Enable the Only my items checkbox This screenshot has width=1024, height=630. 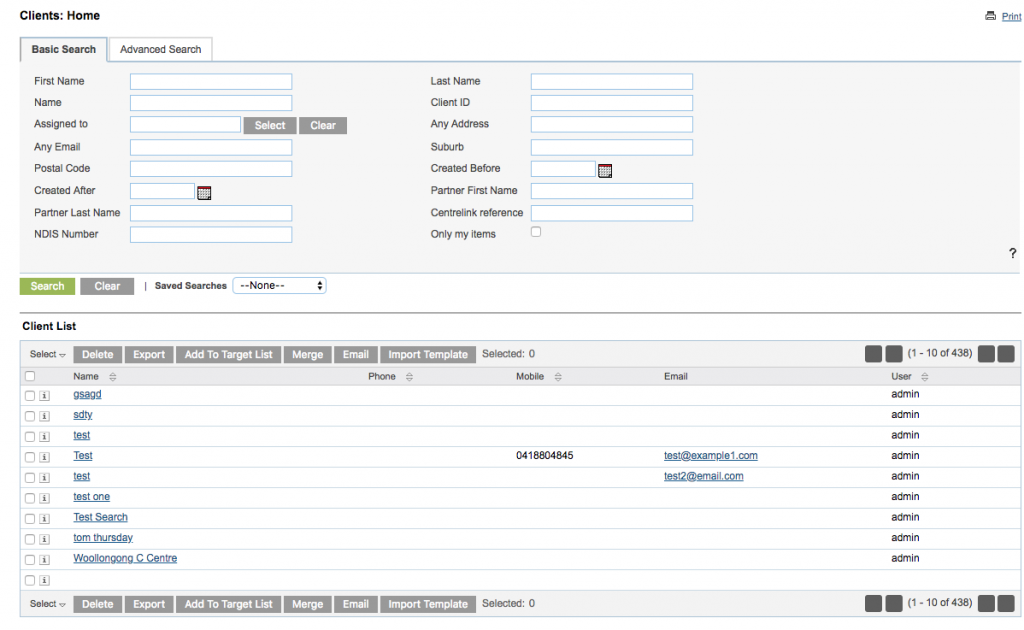[536, 231]
